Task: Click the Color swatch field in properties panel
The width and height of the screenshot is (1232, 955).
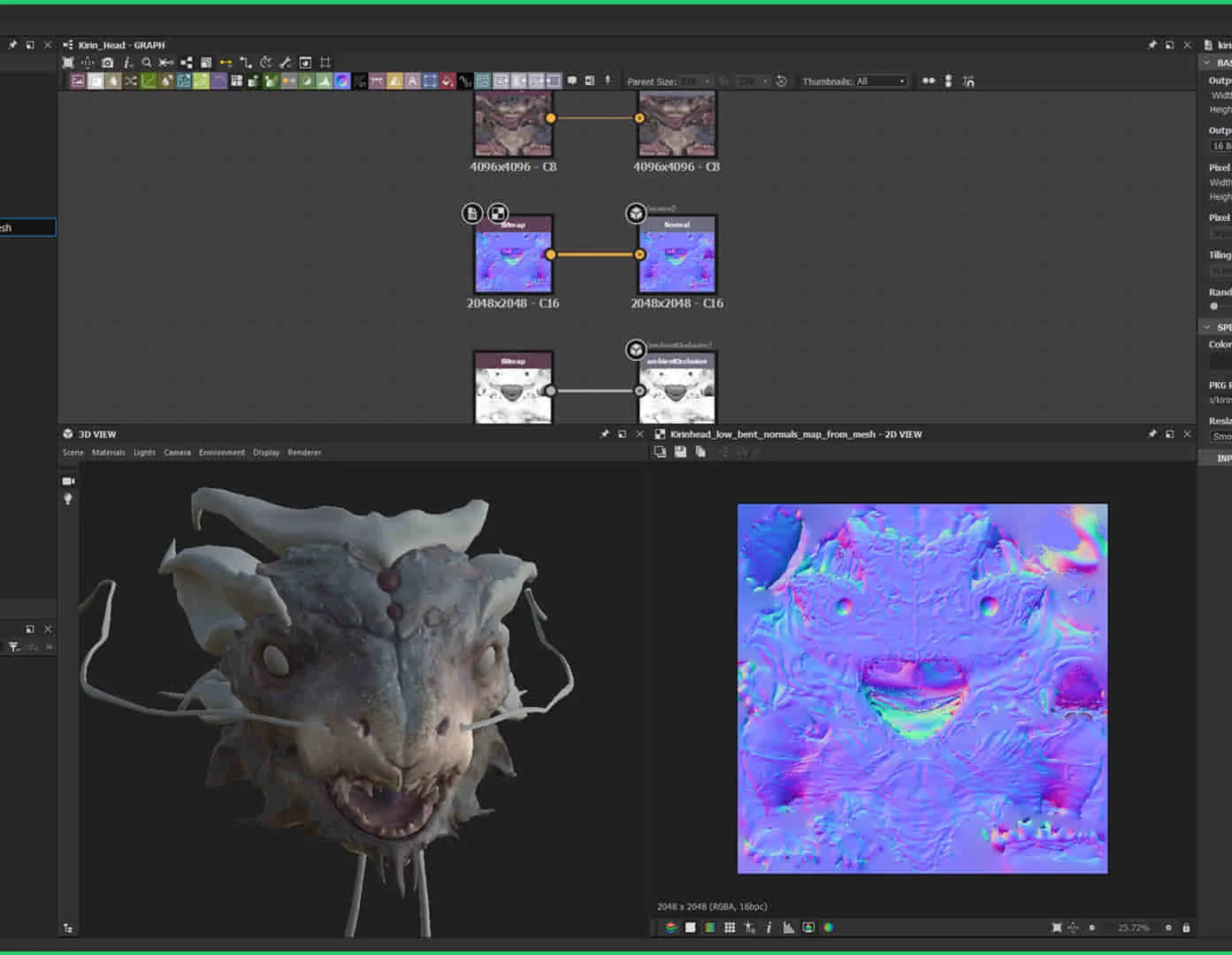Action: click(x=1221, y=362)
